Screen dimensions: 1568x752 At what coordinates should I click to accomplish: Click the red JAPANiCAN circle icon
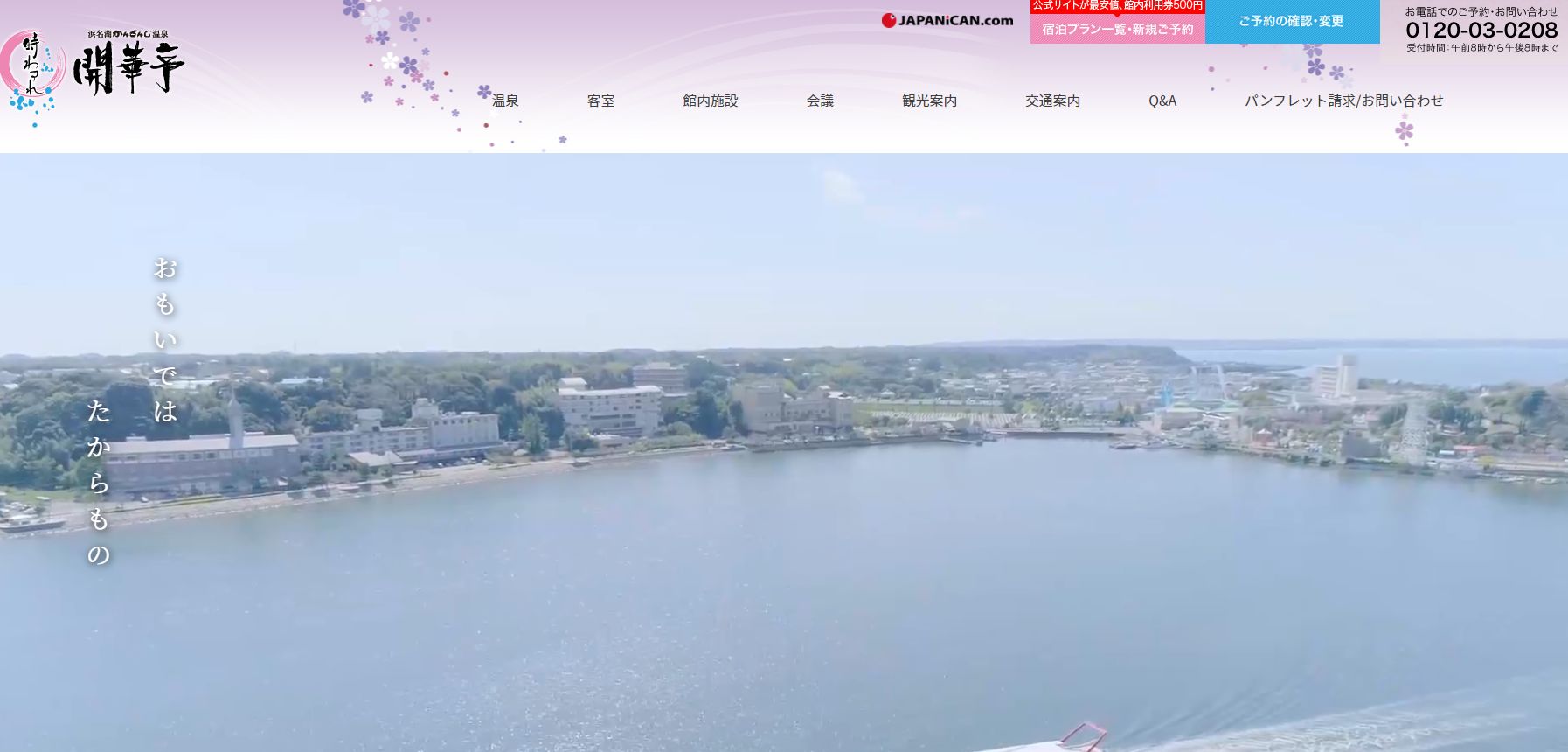pos(889,21)
